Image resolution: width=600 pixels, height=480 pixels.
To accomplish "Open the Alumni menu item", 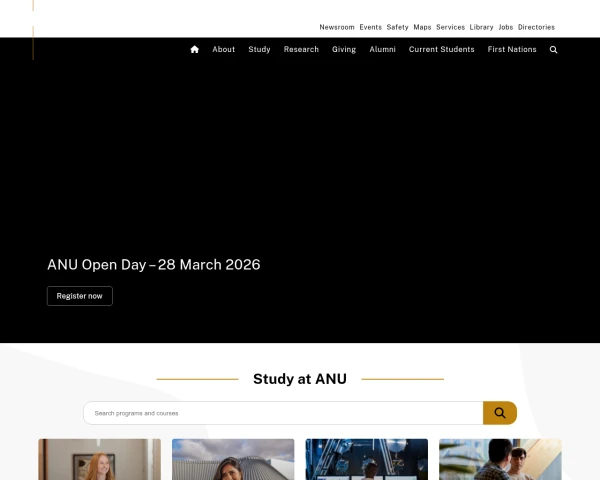I will [382, 49].
